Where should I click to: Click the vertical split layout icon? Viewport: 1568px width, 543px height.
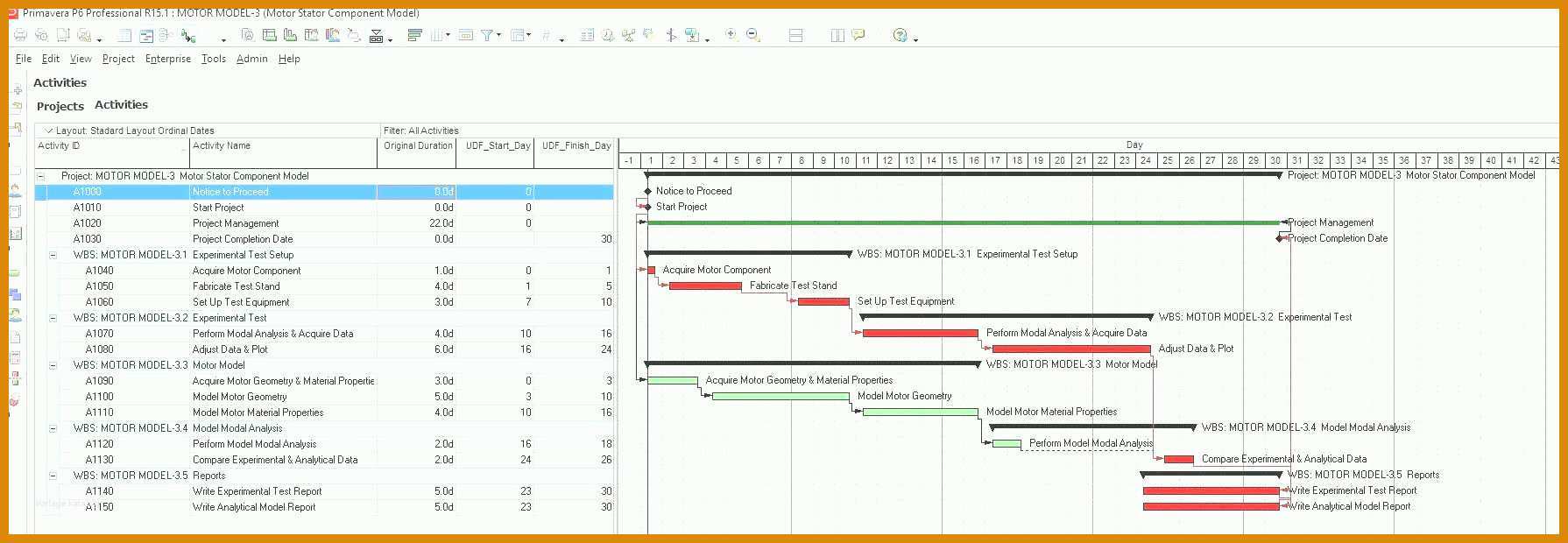[837, 35]
